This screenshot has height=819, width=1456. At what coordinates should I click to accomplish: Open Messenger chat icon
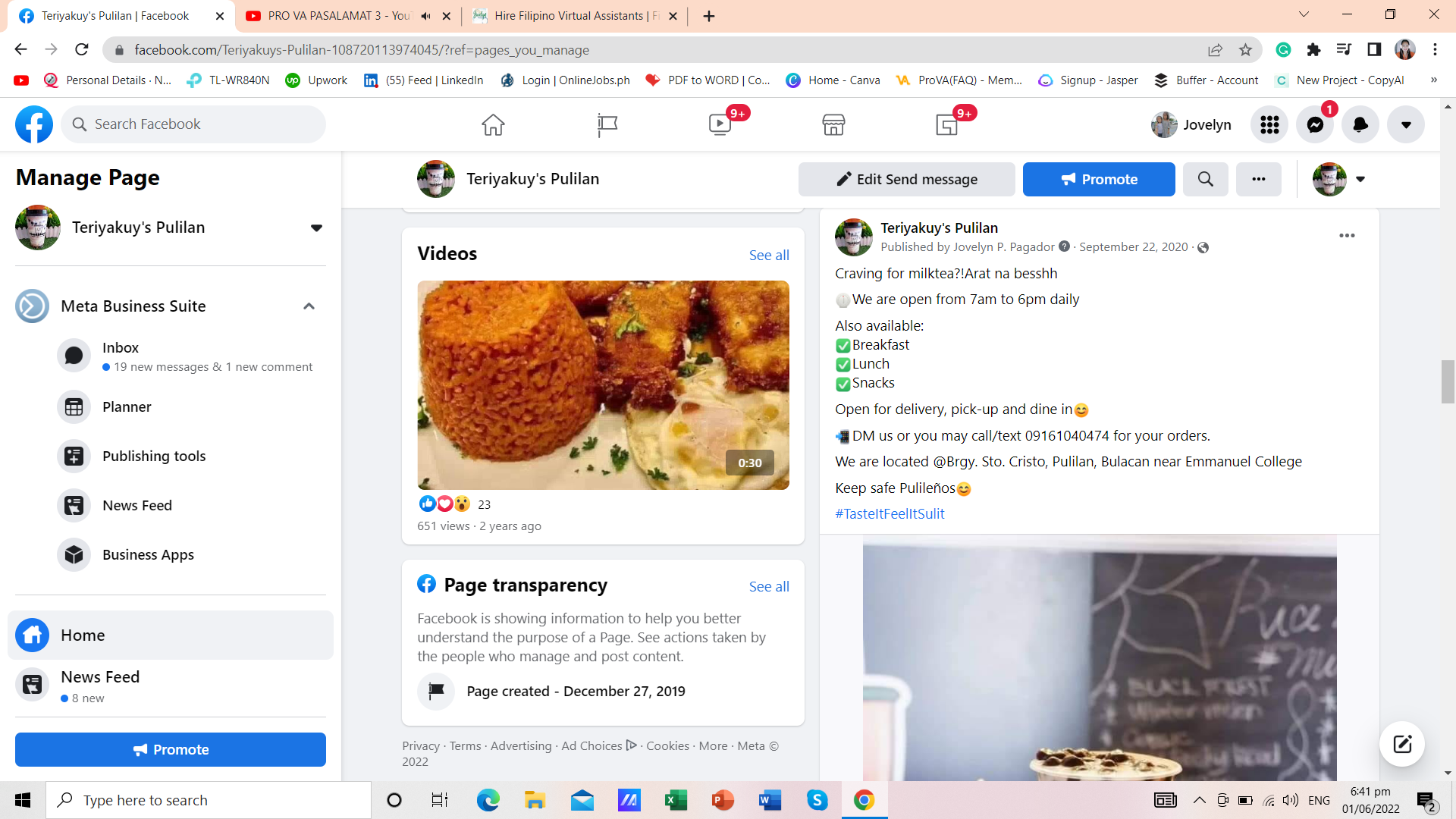tap(1315, 125)
